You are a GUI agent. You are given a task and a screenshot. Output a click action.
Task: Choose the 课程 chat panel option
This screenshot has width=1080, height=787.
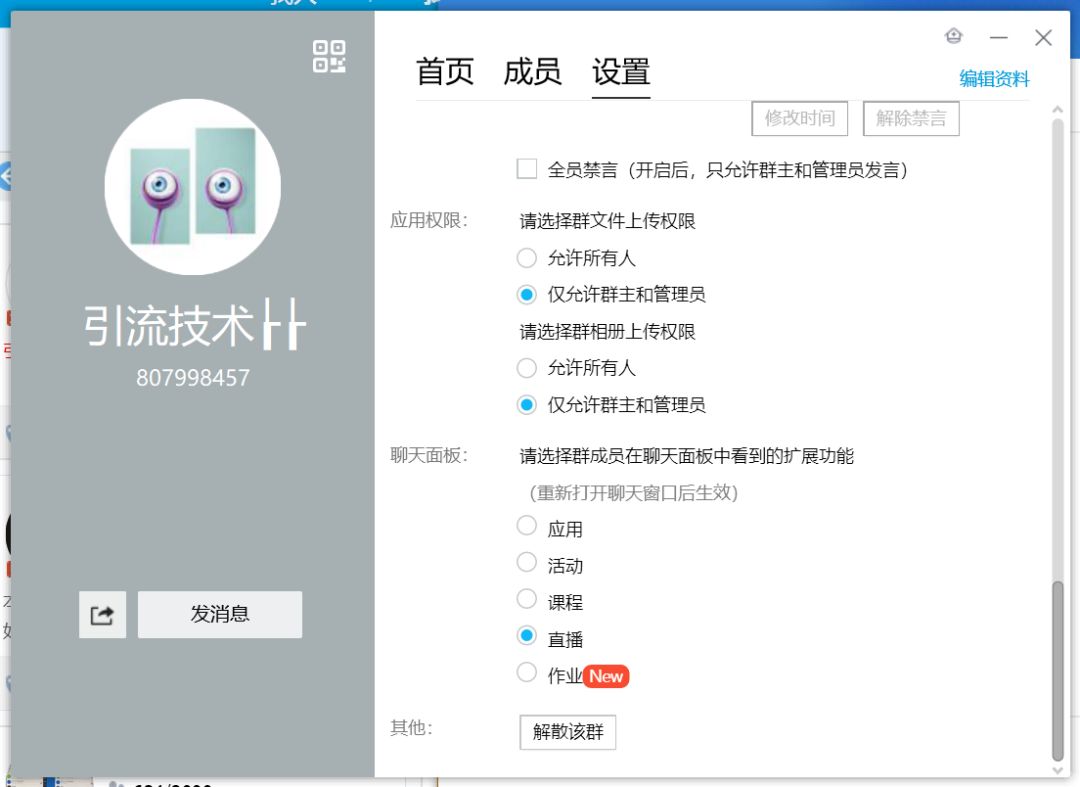point(527,598)
